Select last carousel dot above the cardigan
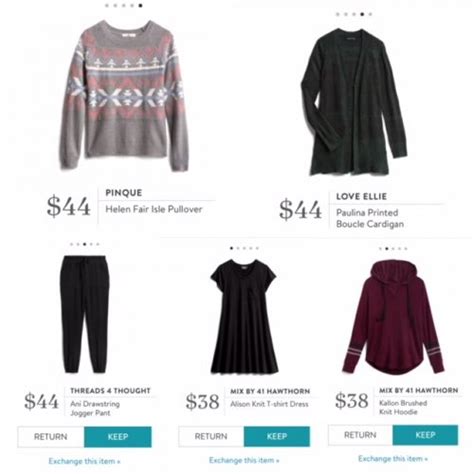Image resolution: width=474 pixels, height=474 pixels. (x=370, y=14)
